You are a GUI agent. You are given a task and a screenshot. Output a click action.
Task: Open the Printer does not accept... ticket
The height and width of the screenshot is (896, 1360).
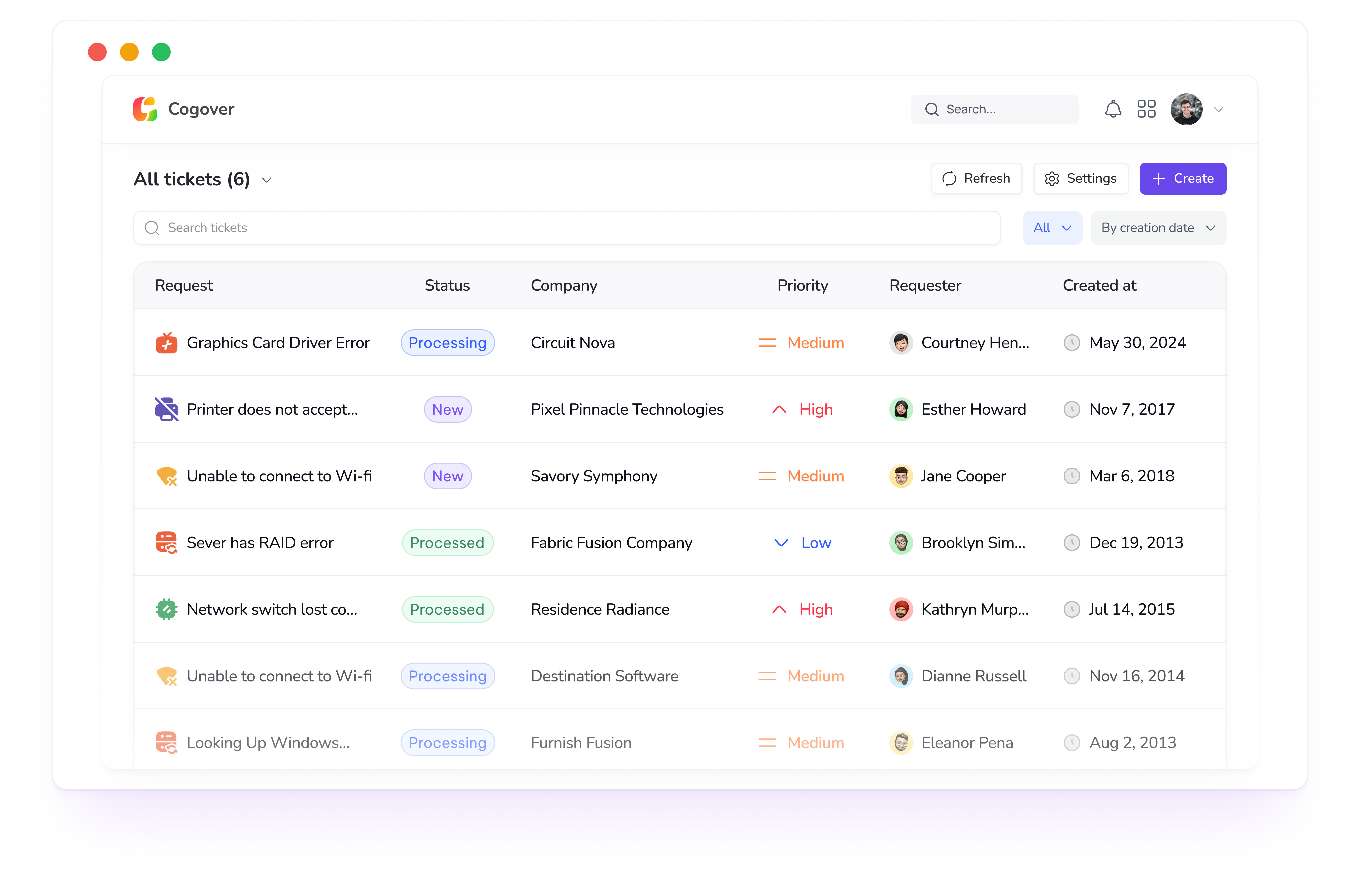[272, 410]
